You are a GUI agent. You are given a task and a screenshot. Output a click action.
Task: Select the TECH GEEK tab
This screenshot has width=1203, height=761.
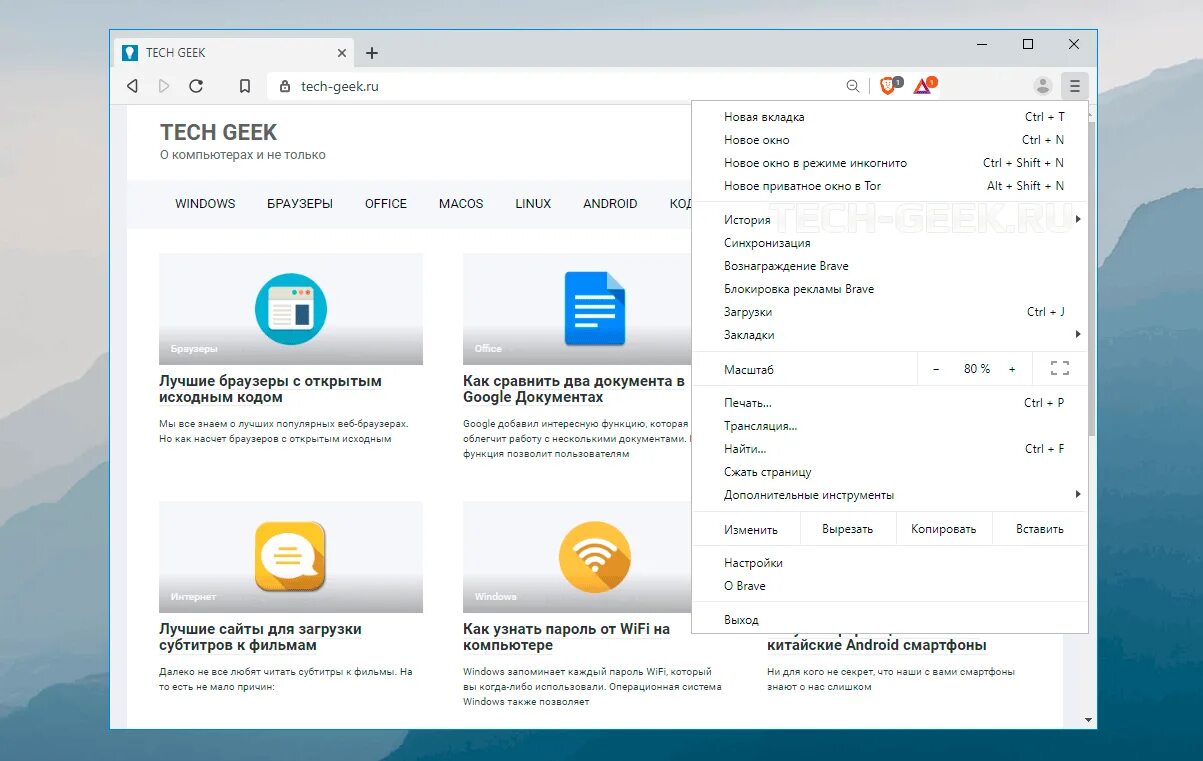pyautogui.click(x=234, y=53)
